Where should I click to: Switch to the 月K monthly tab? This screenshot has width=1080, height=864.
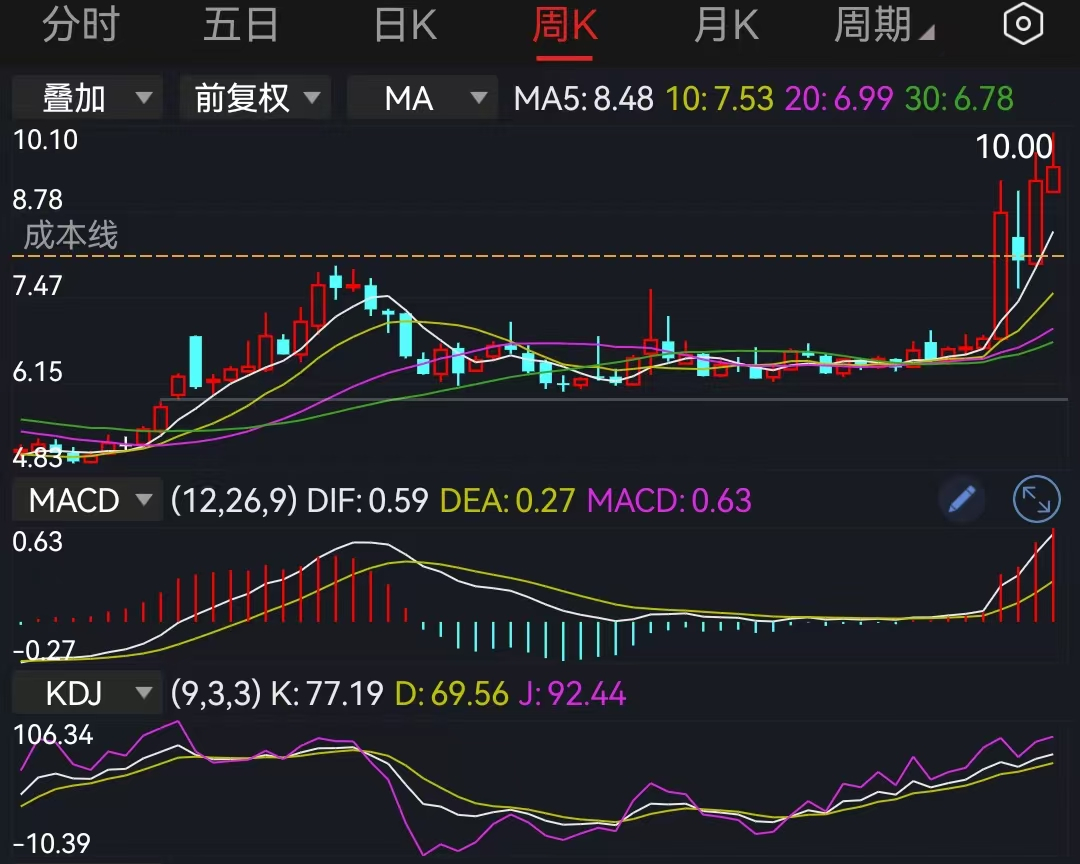click(726, 22)
